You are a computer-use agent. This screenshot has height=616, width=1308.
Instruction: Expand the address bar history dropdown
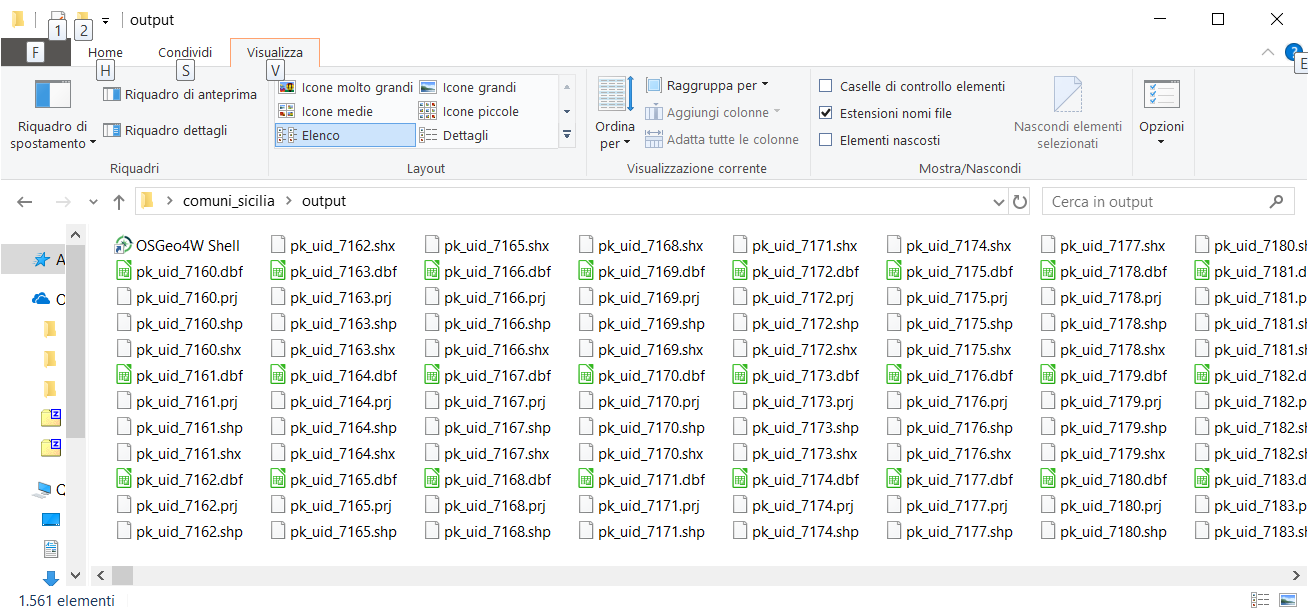[x=998, y=202]
